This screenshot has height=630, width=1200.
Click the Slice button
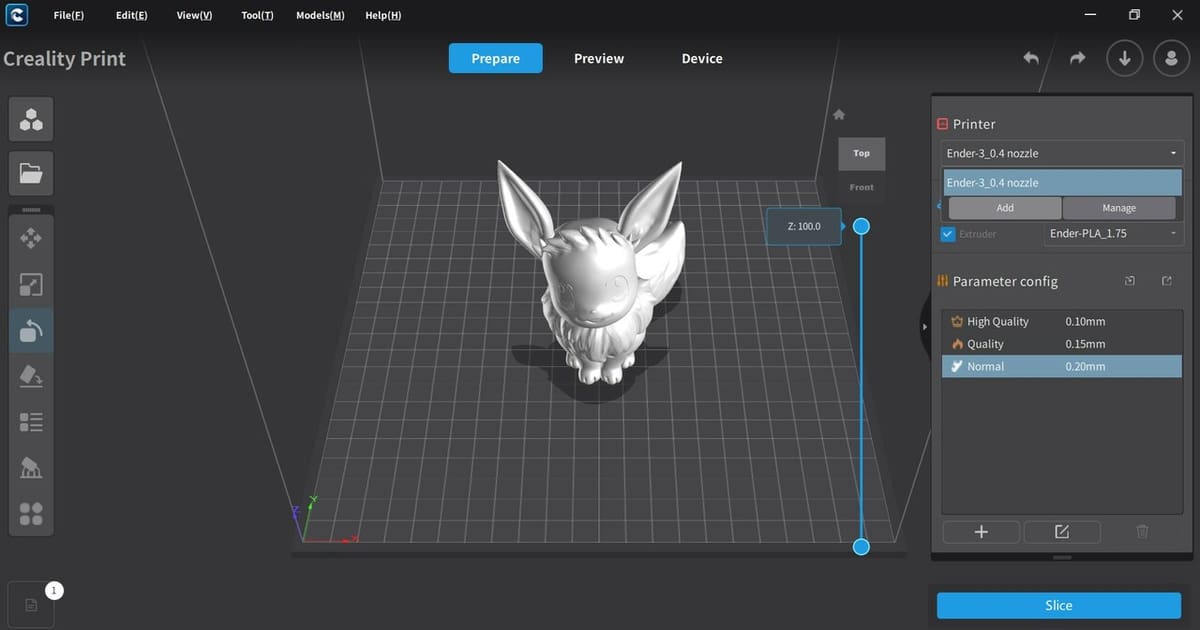click(1059, 605)
